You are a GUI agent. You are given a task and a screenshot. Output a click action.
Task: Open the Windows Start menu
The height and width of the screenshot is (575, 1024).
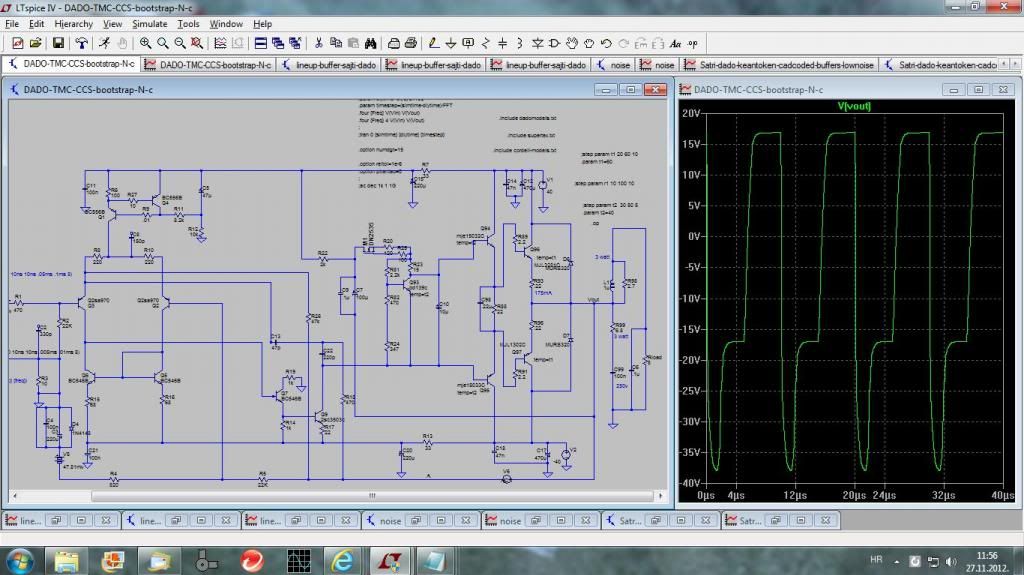(x=20, y=561)
